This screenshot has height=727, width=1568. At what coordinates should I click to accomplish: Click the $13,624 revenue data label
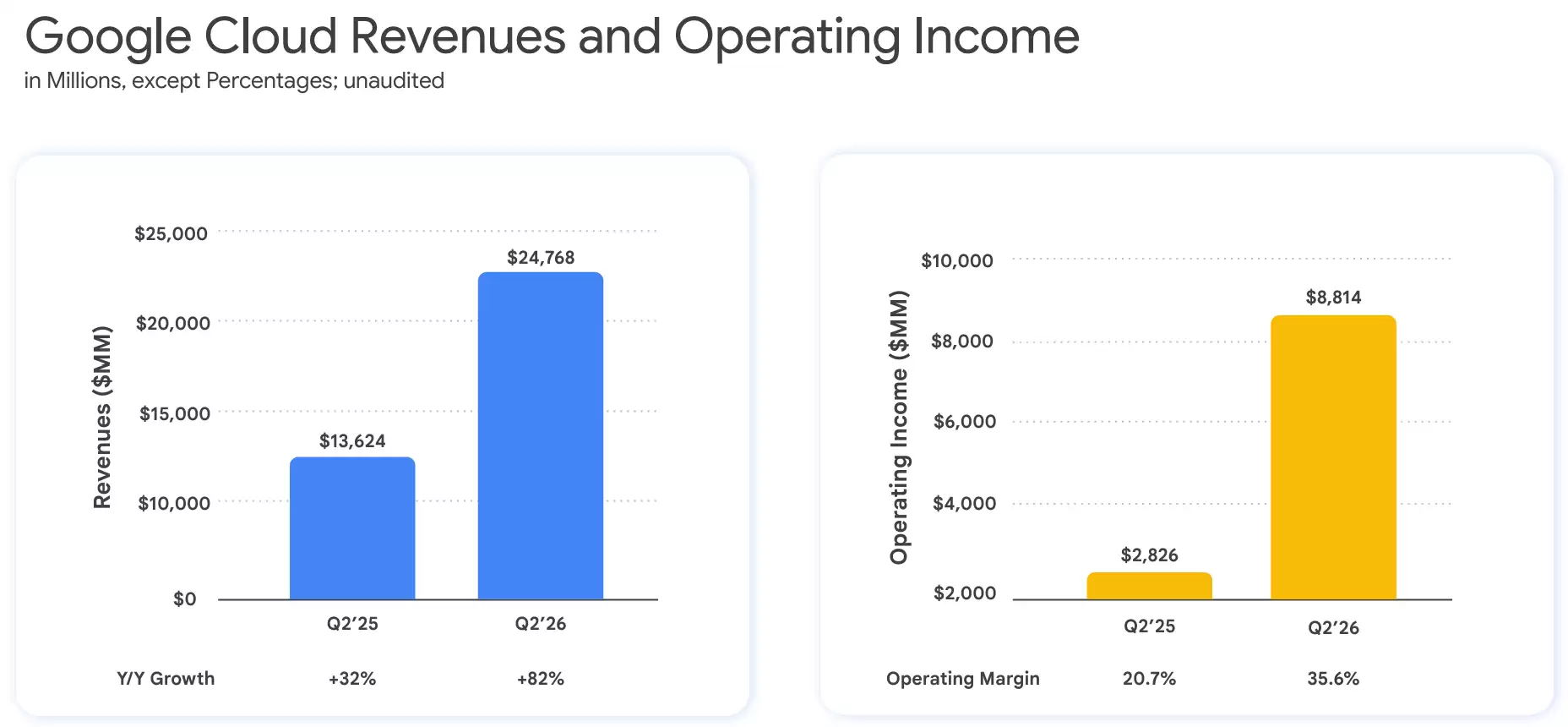pyautogui.click(x=352, y=440)
